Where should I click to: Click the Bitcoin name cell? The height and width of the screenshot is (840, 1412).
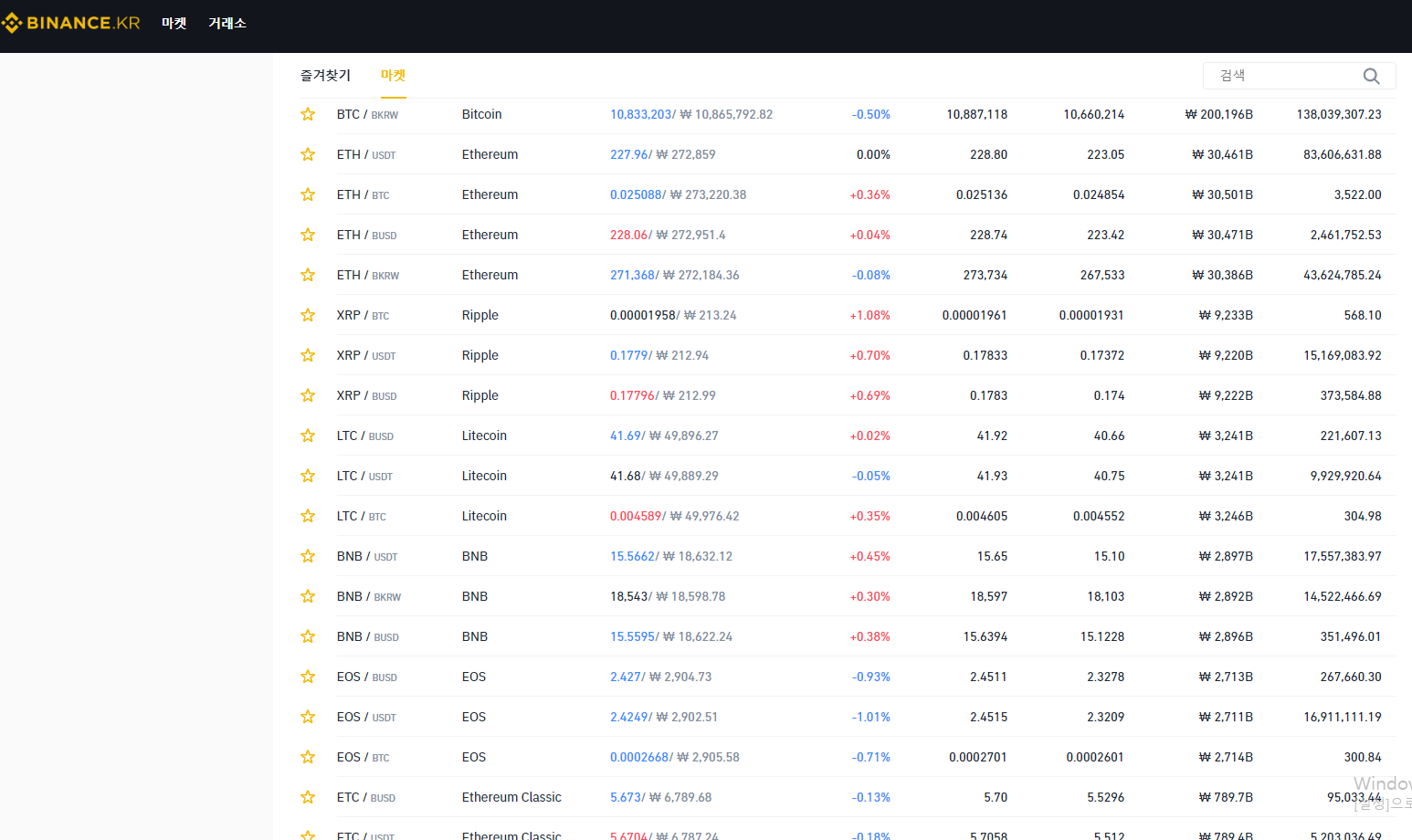tap(481, 114)
